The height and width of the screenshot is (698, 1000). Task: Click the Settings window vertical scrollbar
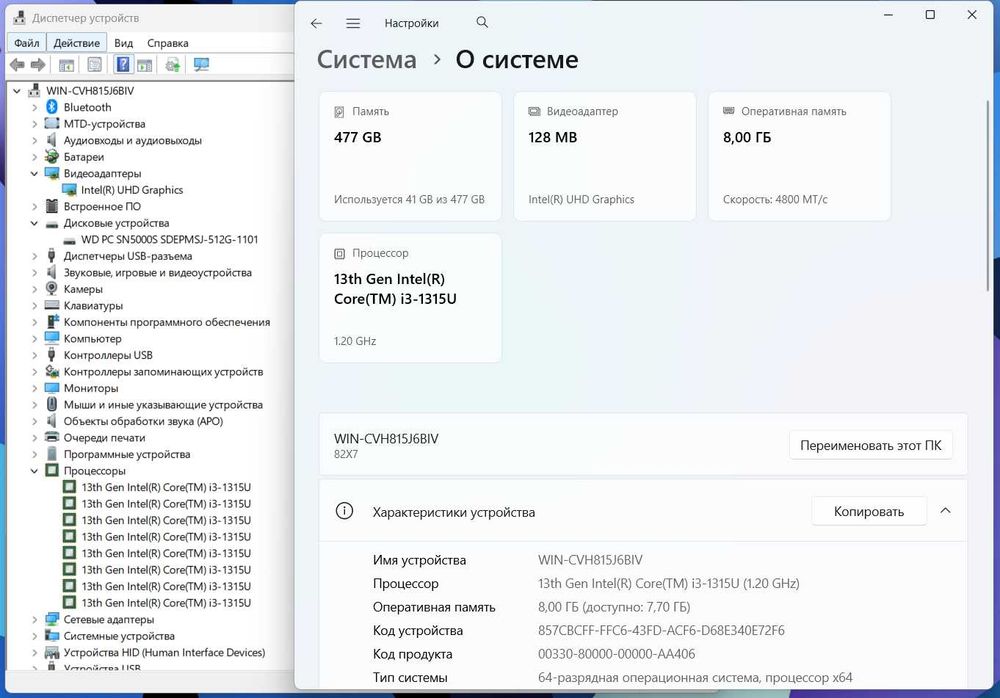[x=988, y=195]
